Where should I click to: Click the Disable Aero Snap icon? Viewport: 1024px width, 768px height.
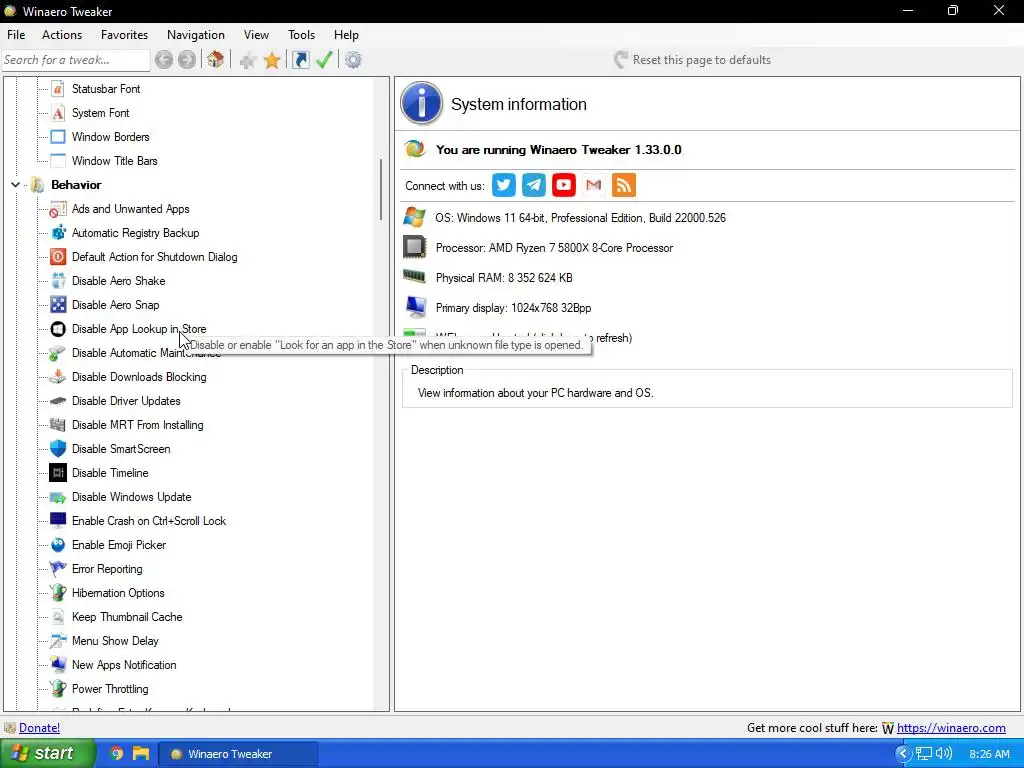[x=58, y=305]
